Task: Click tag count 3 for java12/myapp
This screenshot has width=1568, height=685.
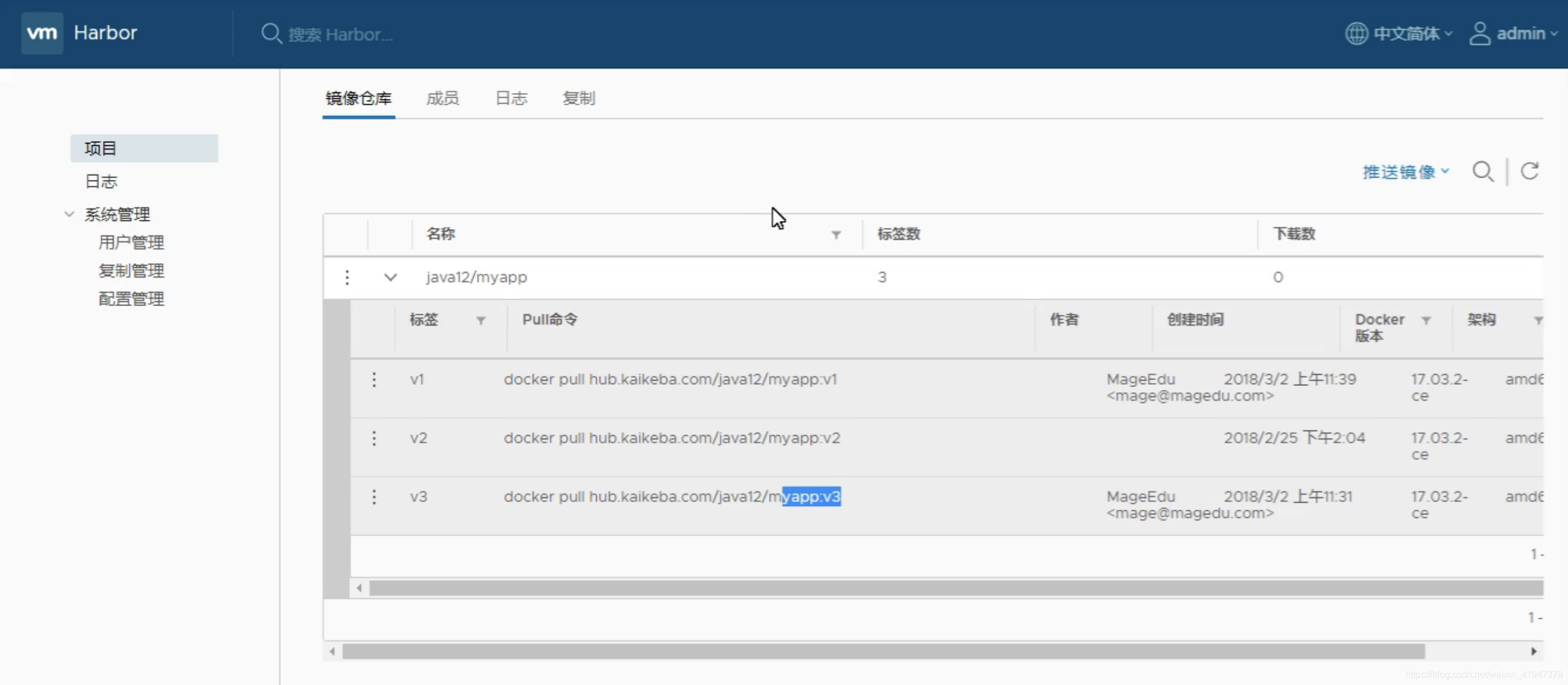Action: (x=882, y=278)
